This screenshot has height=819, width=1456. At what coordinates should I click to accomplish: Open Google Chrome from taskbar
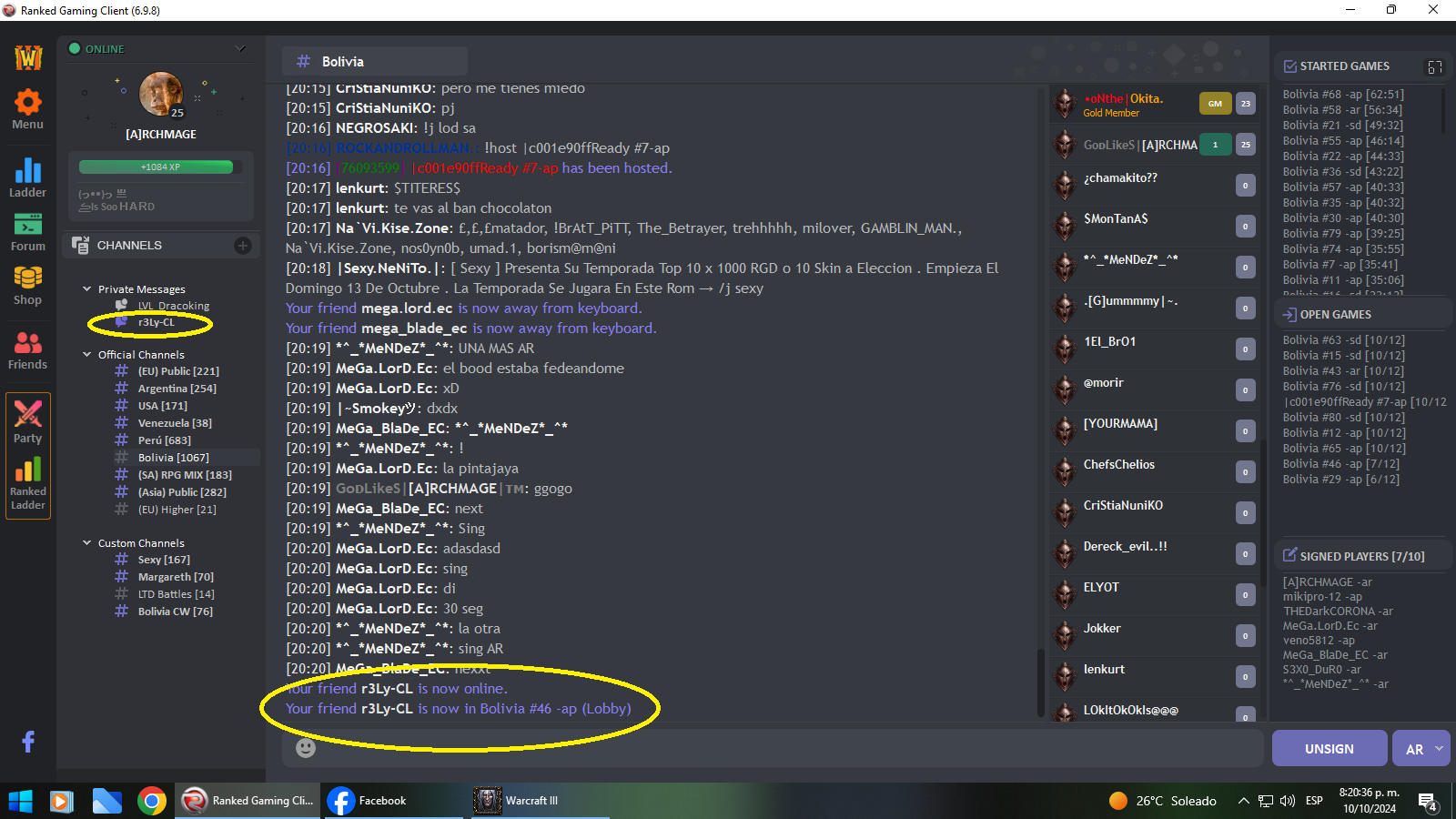(152, 801)
